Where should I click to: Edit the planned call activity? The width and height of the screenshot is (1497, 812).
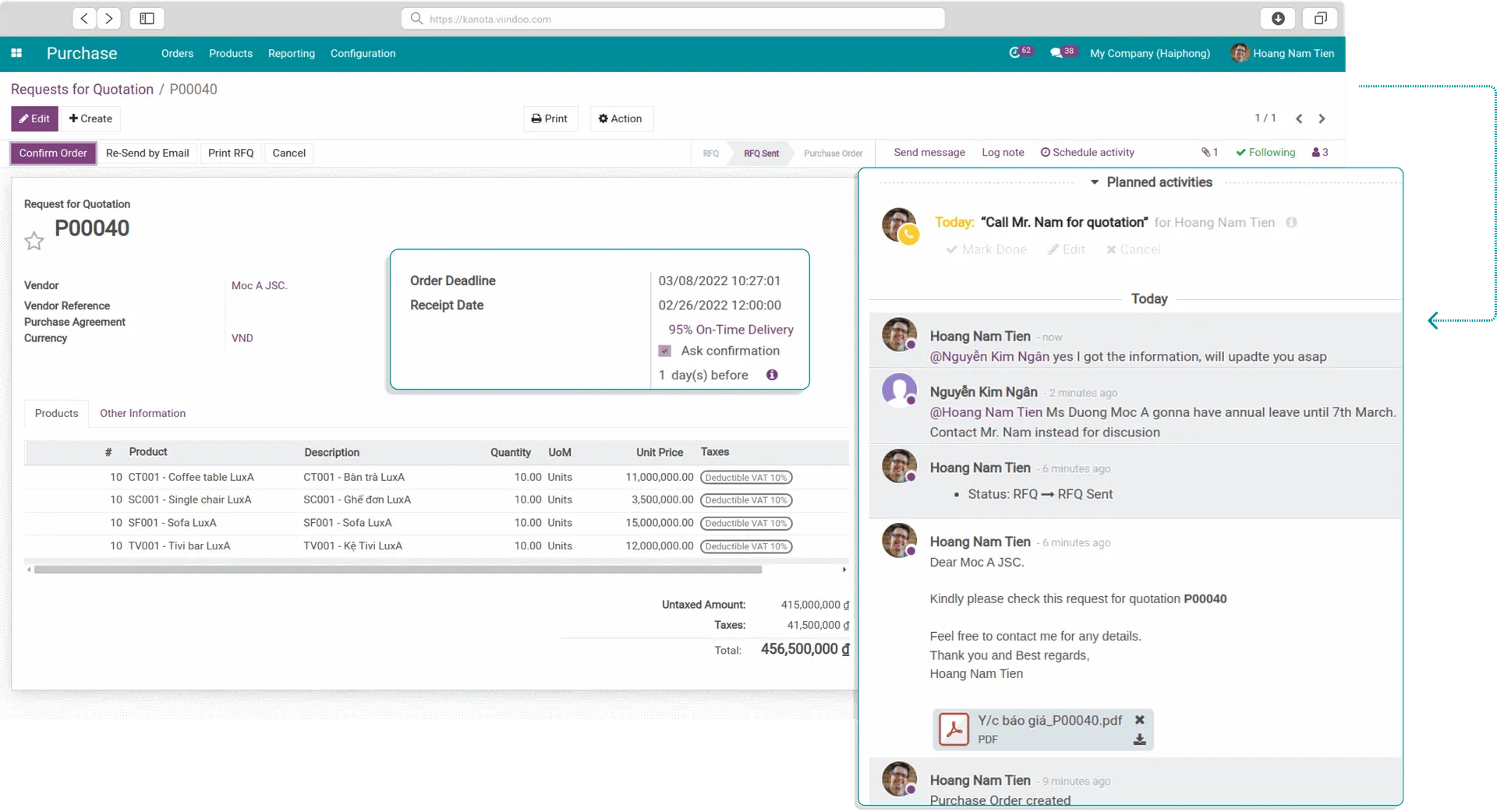(x=1066, y=249)
